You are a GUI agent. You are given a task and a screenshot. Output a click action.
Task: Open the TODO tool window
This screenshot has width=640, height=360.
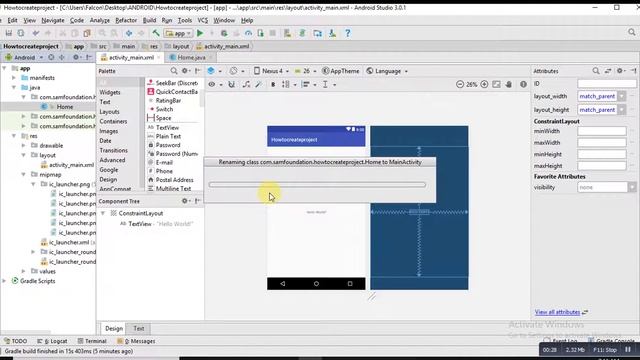point(16,341)
